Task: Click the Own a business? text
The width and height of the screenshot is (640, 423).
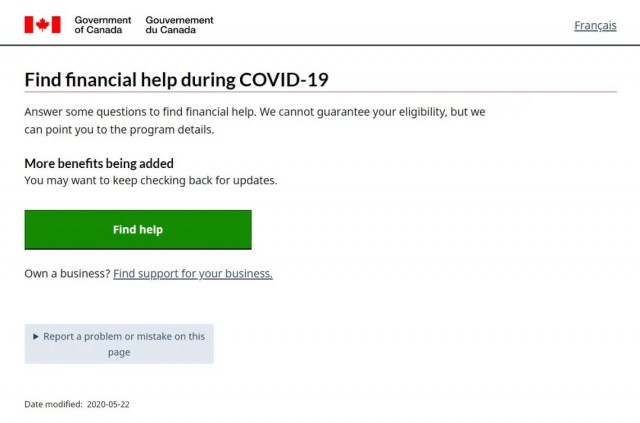Action: (67, 274)
